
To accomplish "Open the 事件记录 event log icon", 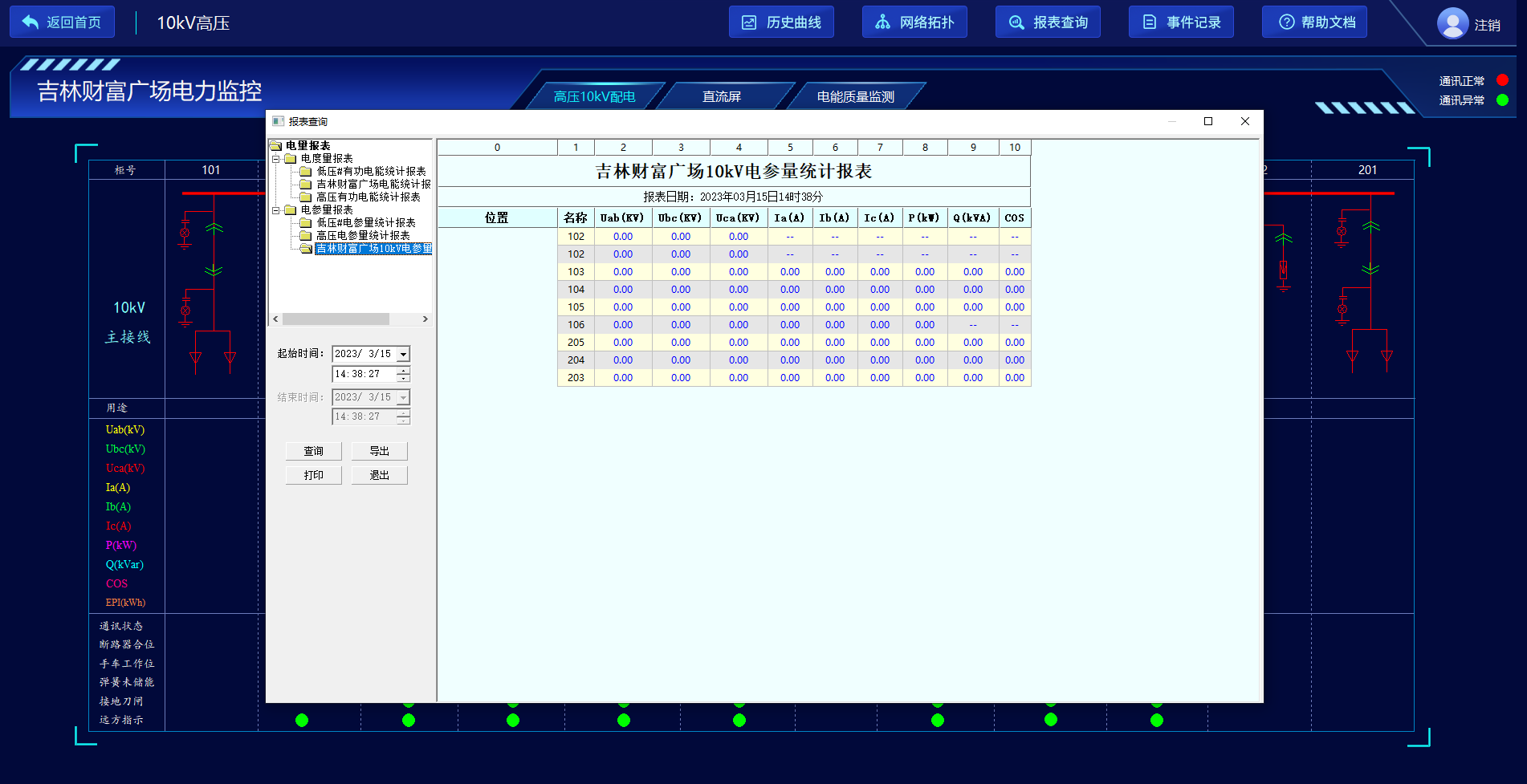I will click(1149, 22).
